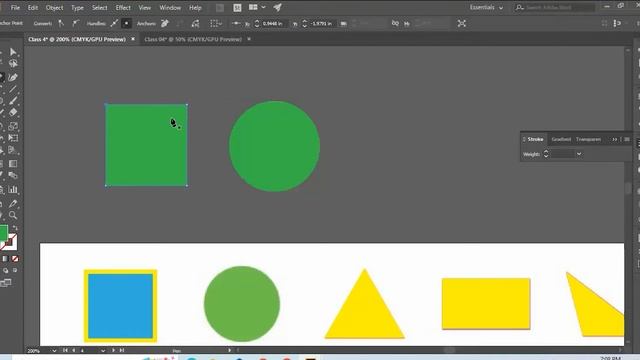640x360 pixels.
Task: Open the Help menu
Action: coord(195,8)
